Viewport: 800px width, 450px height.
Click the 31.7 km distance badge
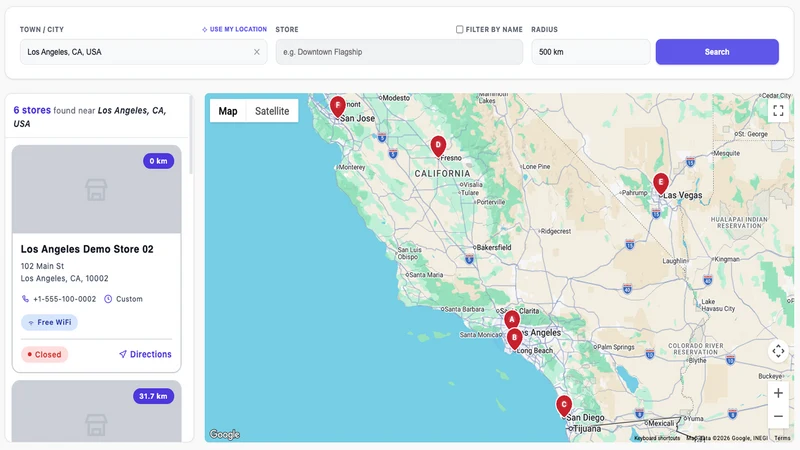tap(153, 396)
